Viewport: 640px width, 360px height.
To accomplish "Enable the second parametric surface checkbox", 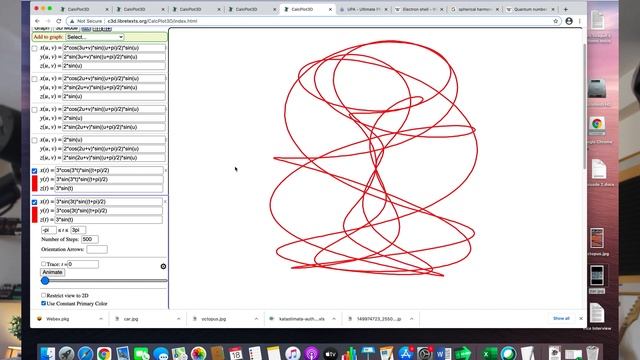I will pyautogui.click(x=35, y=79).
